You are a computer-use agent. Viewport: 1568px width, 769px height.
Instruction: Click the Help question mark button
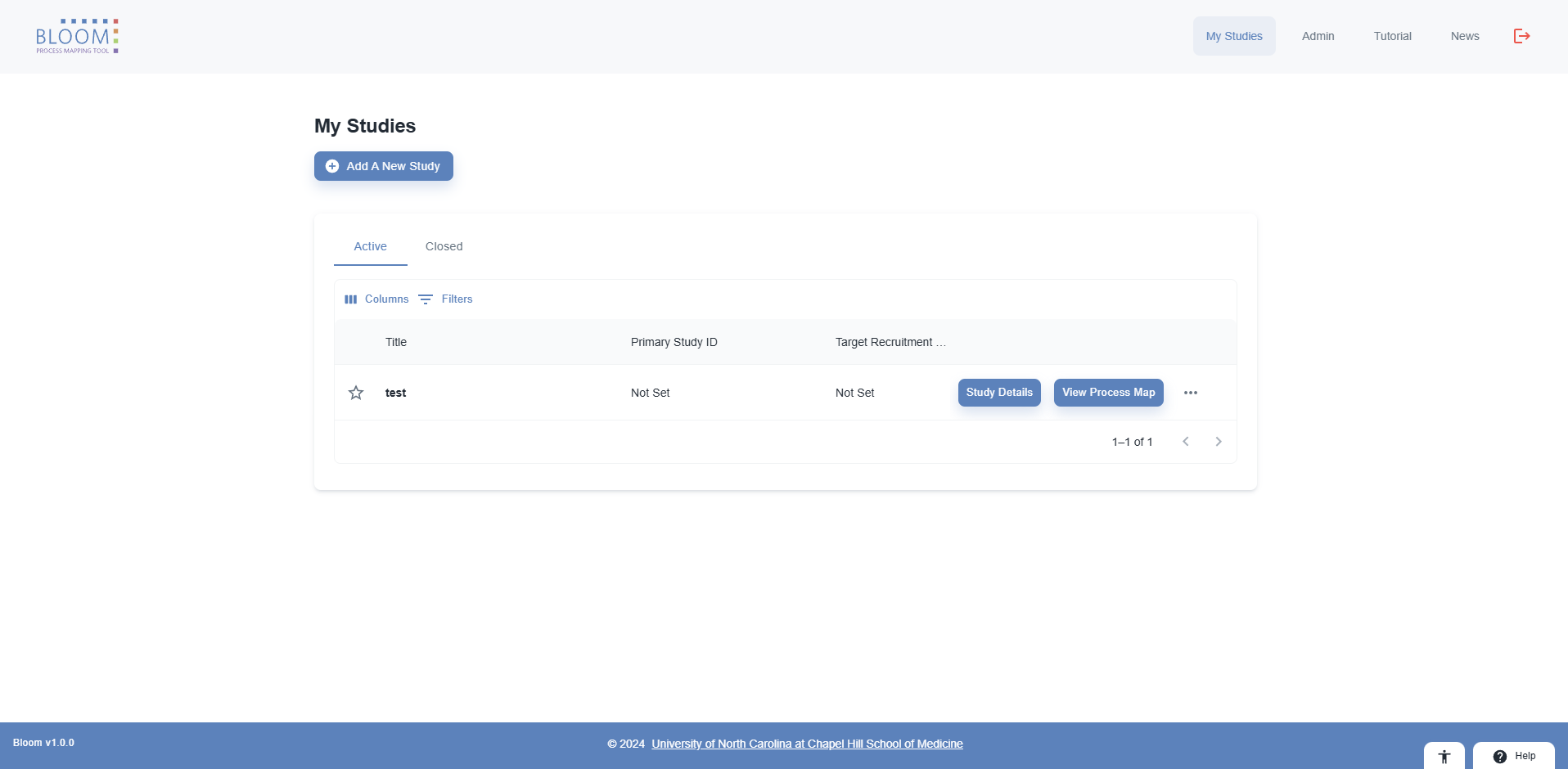coord(1513,756)
